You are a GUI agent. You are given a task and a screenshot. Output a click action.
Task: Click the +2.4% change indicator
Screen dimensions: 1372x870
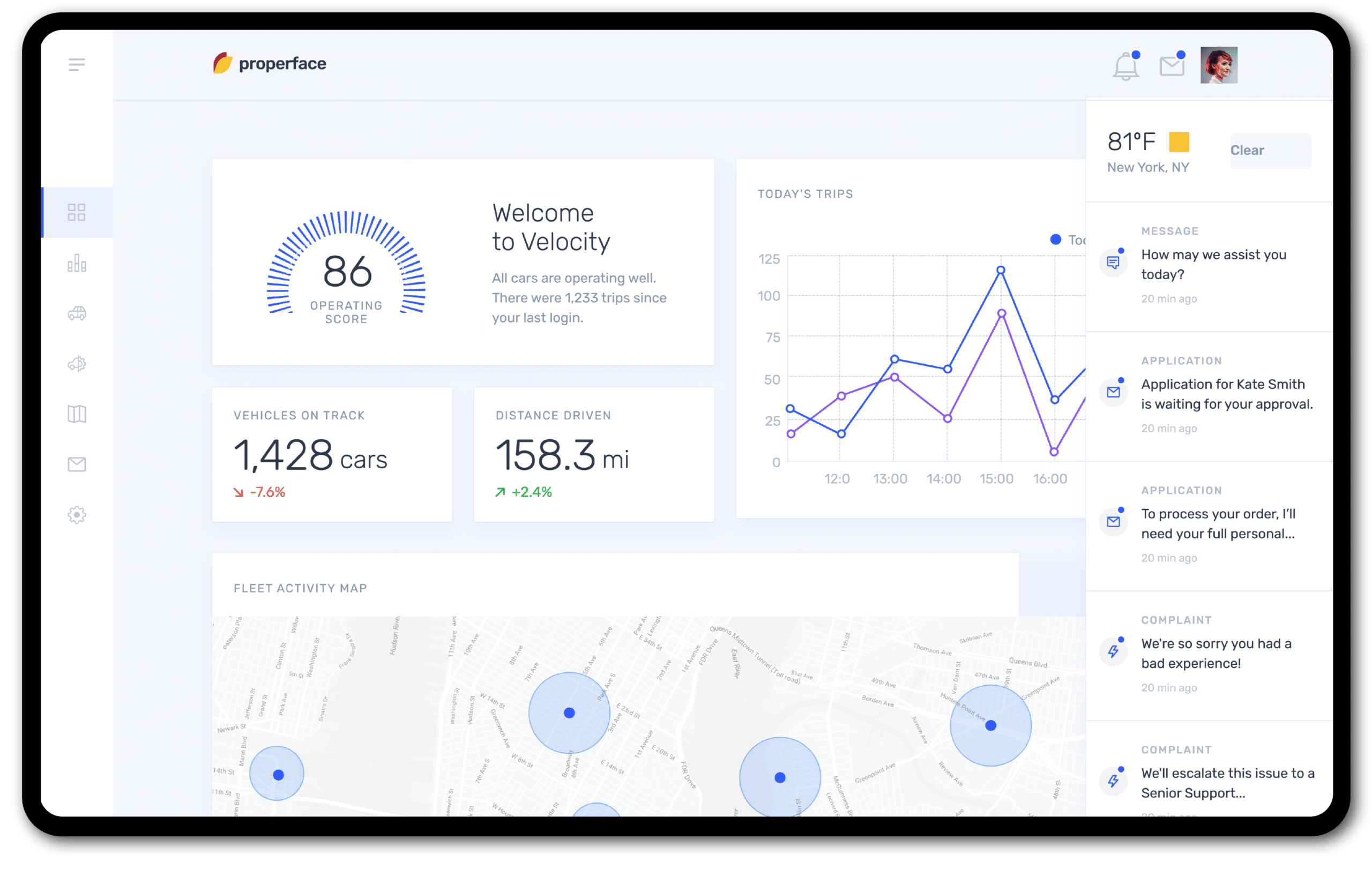tap(523, 492)
